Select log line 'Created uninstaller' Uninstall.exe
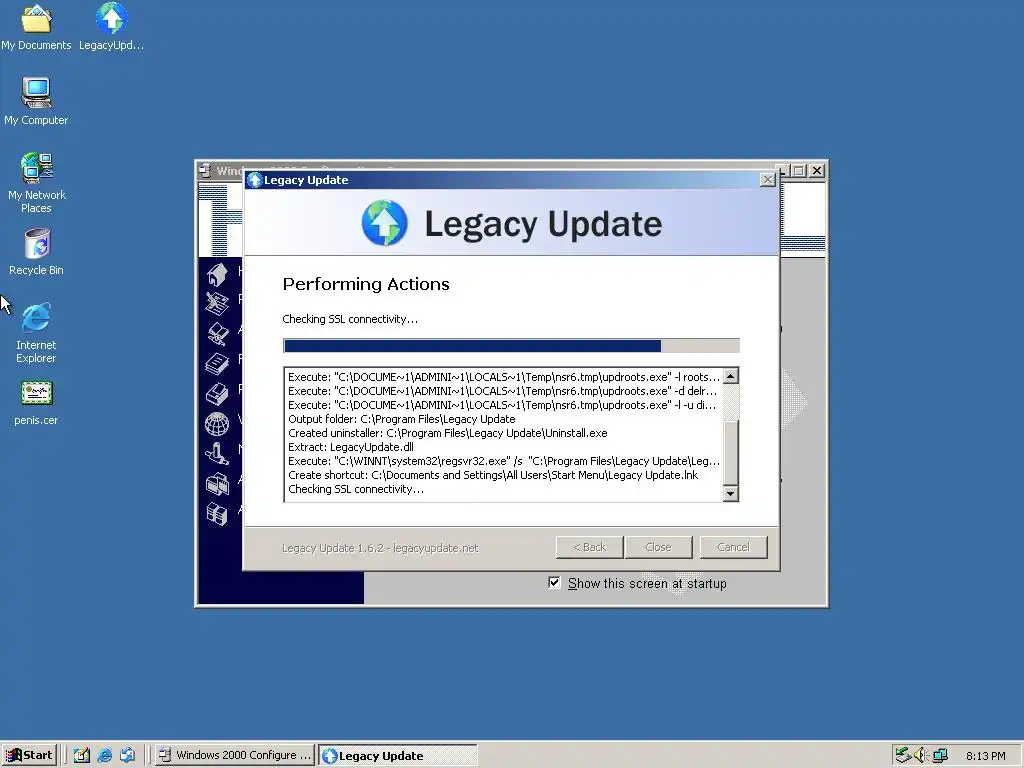This screenshot has height=768, width=1024. (x=447, y=433)
